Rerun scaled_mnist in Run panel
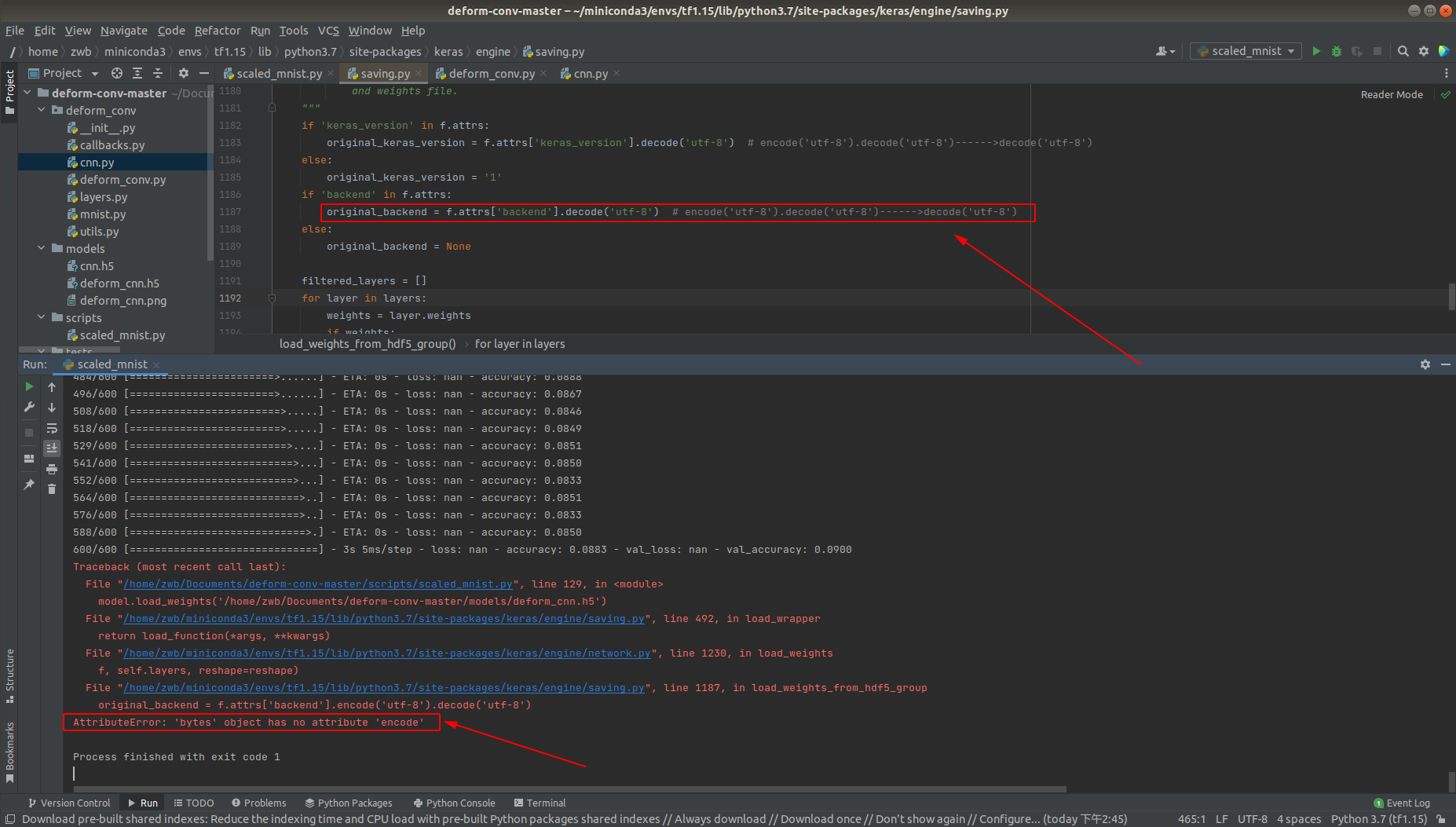The width and height of the screenshot is (1456, 827). click(29, 386)
